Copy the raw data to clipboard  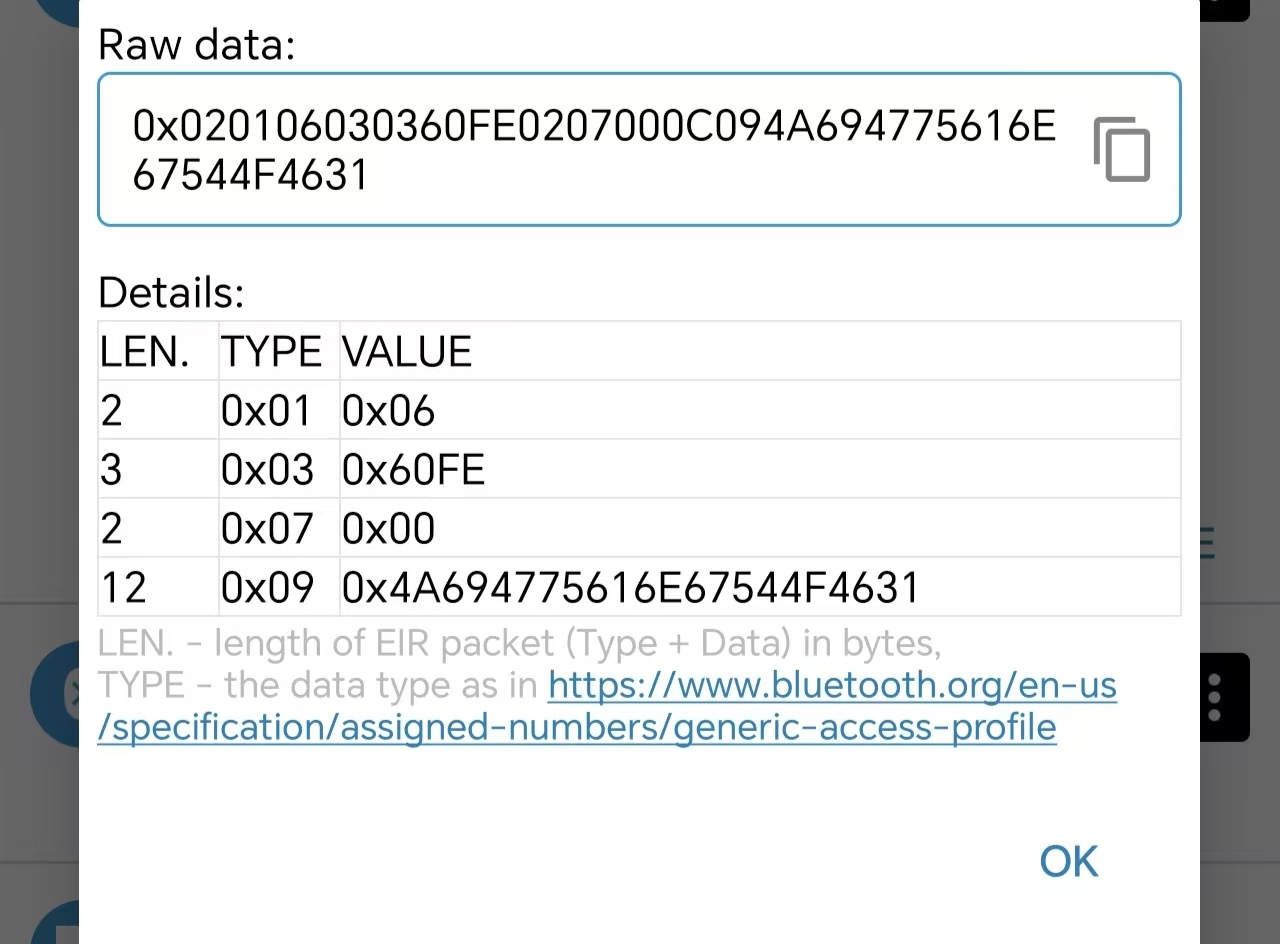[1121, 150]
